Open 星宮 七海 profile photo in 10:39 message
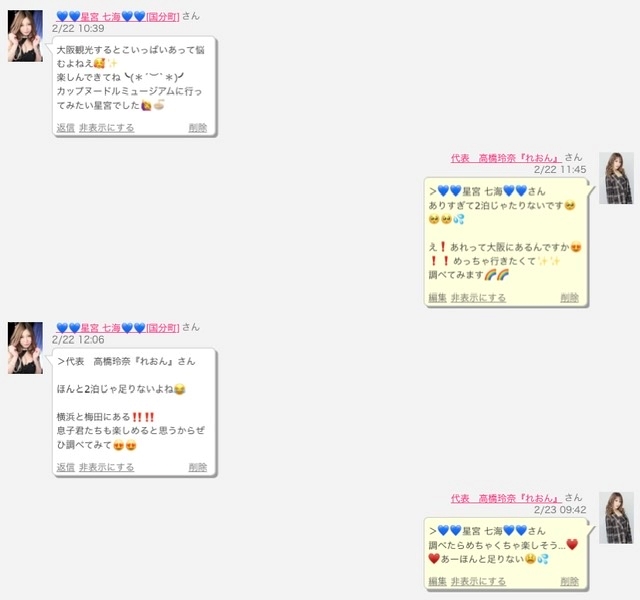This screenshot has height=600, width=640. (x=25, y=36)
